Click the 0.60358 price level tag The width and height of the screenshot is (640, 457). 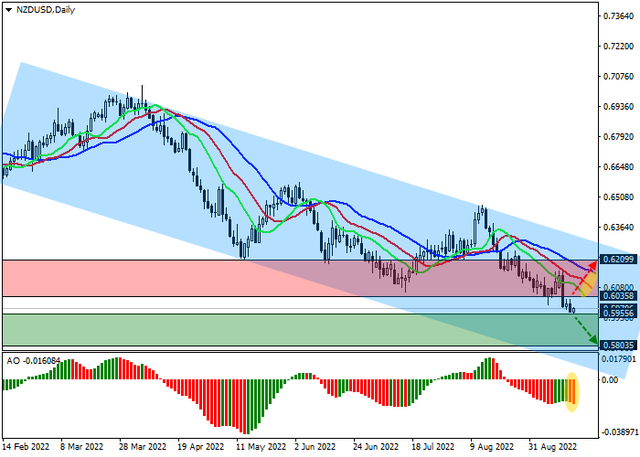coord(616,296)
